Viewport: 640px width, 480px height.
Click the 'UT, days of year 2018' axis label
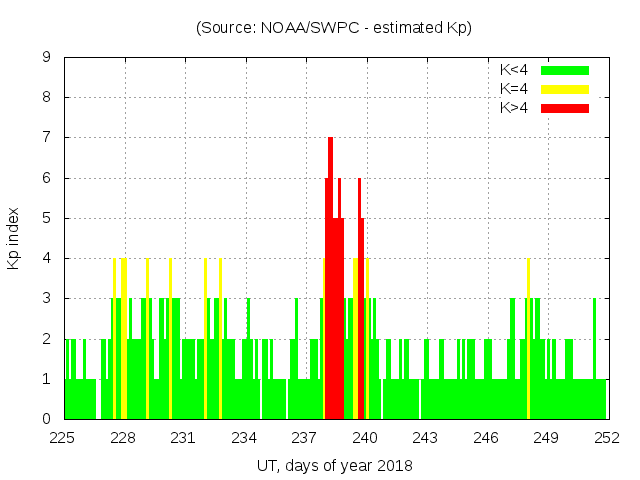[x=334, y=465]
